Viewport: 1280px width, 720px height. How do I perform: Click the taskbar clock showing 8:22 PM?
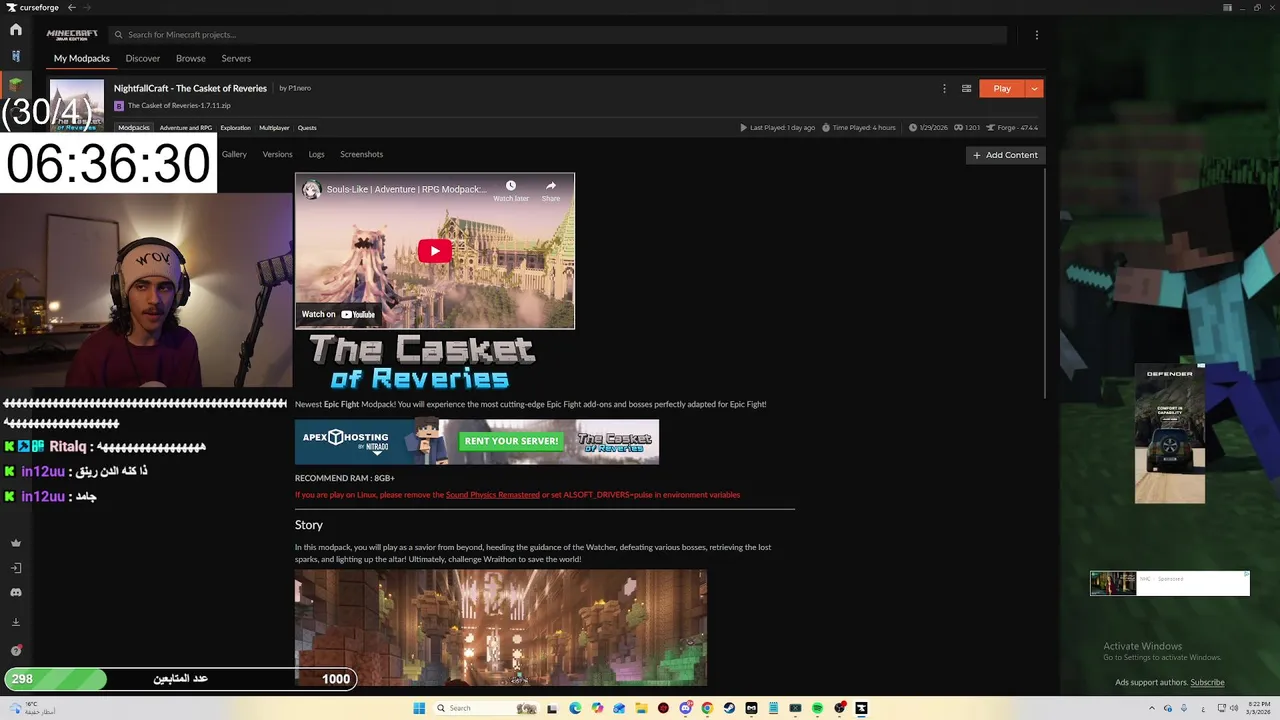tap(1258, 708)
